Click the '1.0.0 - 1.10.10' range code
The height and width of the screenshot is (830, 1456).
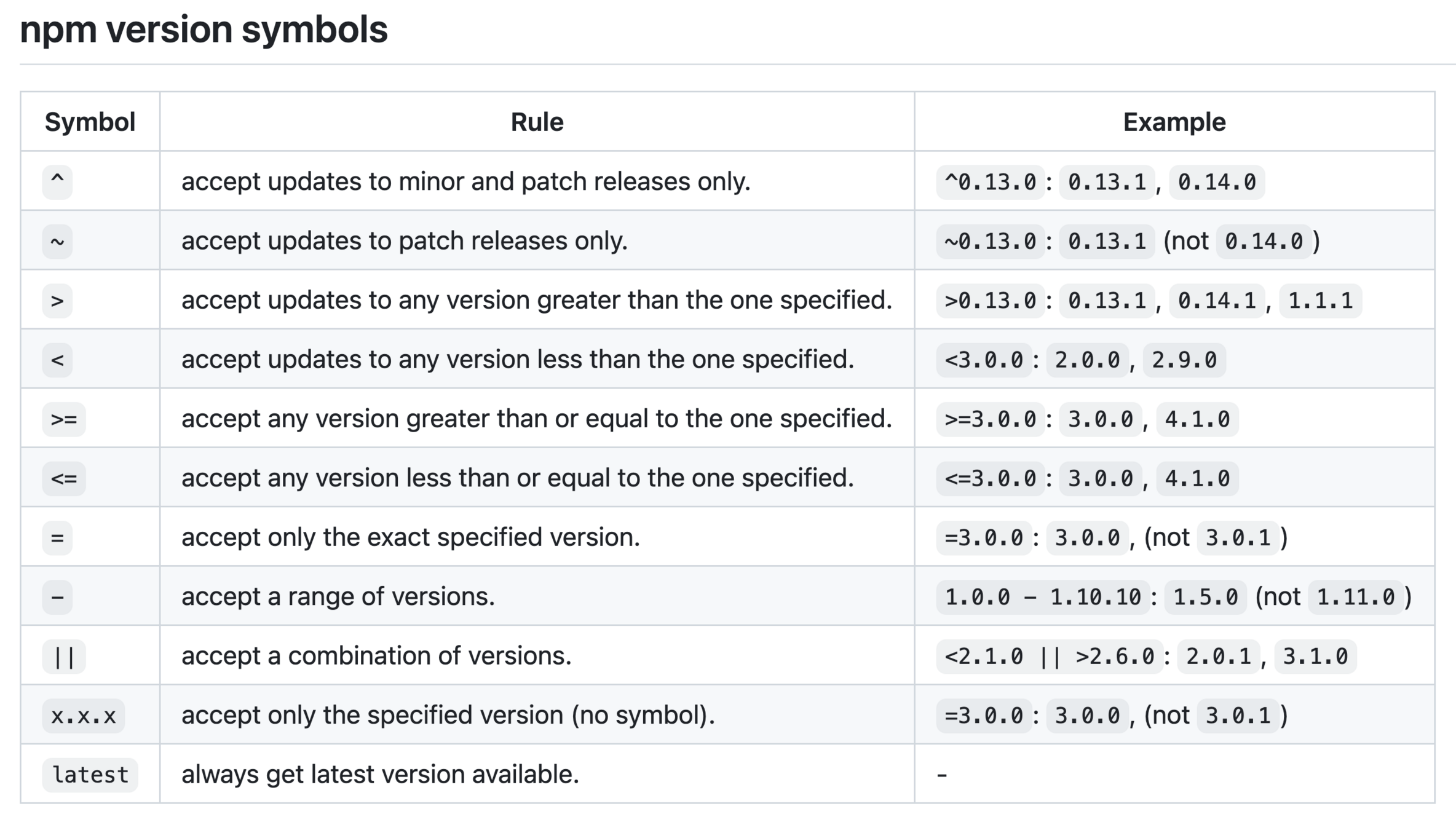coord(1043,596)
